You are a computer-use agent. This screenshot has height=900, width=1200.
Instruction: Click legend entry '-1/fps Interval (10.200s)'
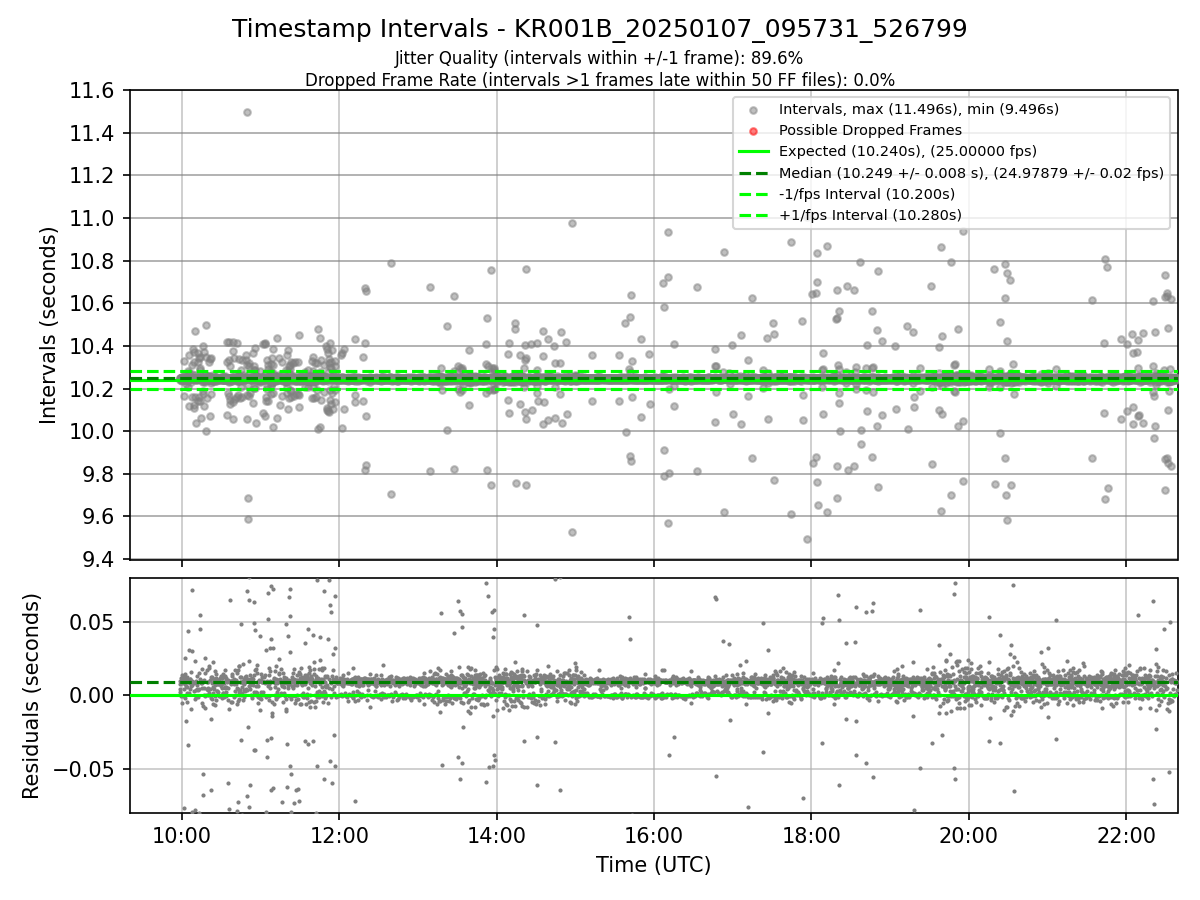(x=867, y=194)
